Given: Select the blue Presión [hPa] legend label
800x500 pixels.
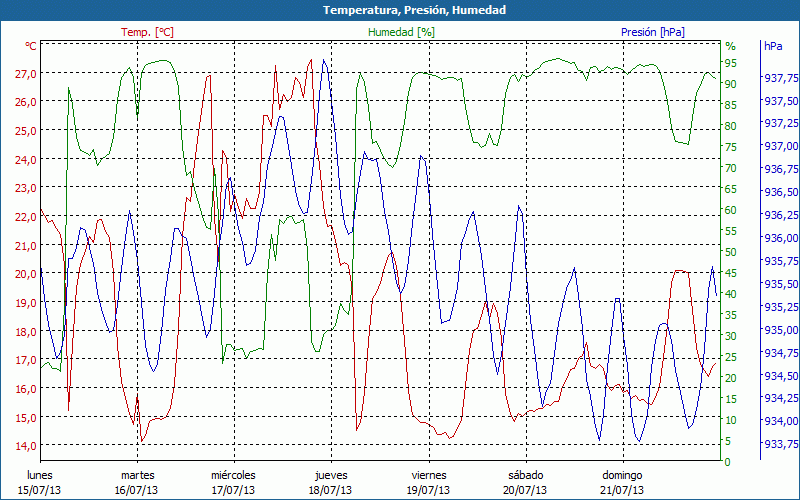Looking at the screenshot, I should (654, 32).
